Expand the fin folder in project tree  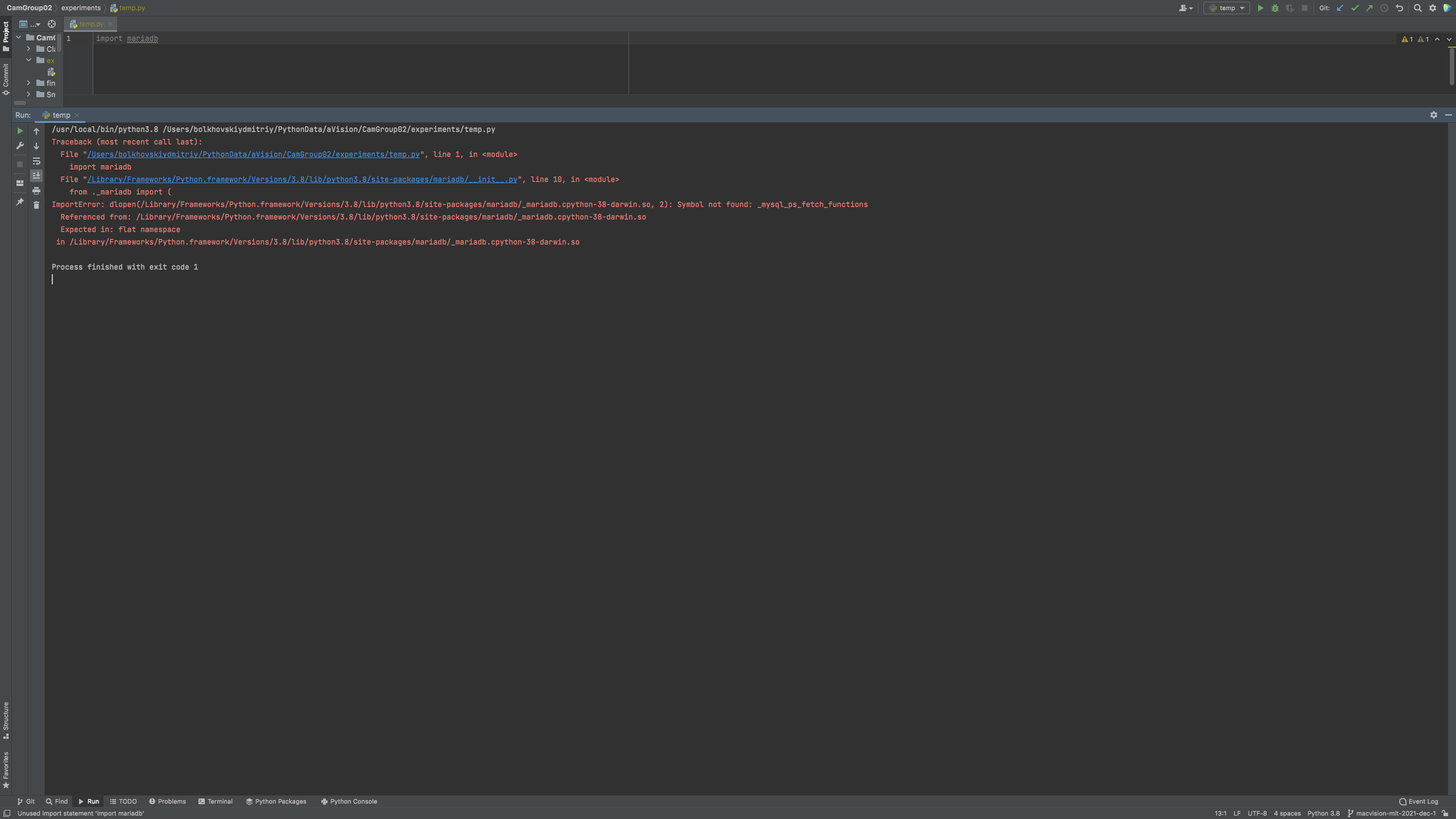28,83
